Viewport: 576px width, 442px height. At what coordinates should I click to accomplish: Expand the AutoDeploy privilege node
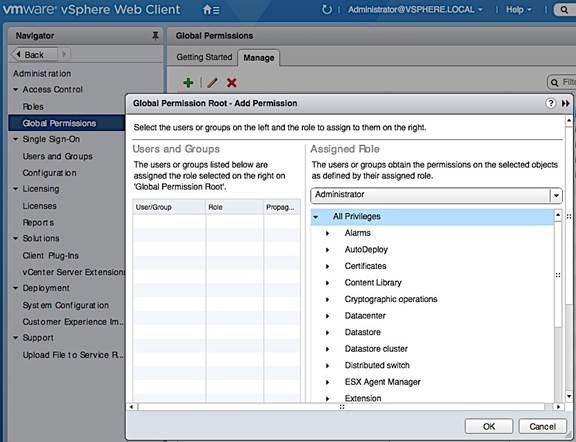[x=327, y=250]
